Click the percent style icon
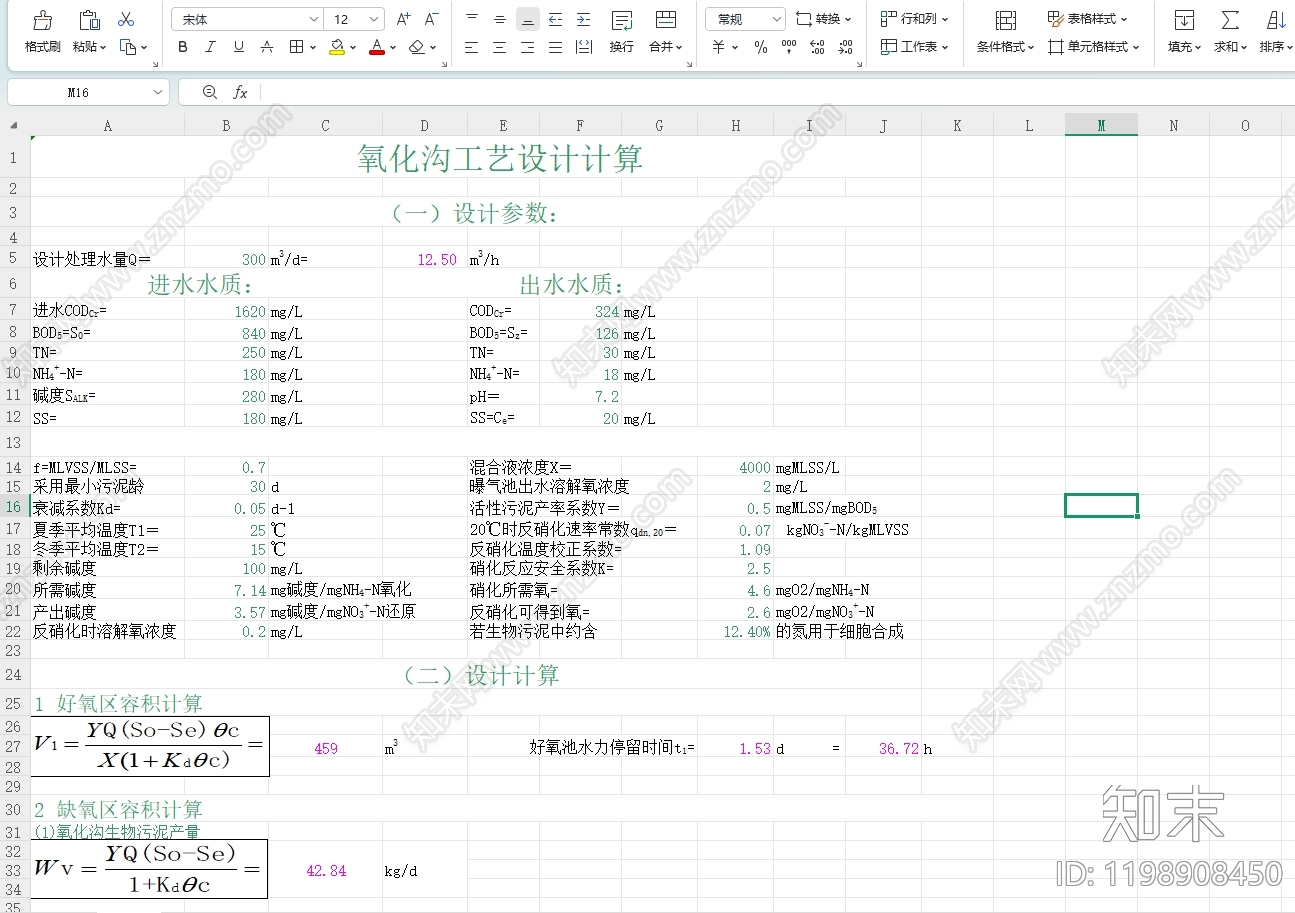The image size is (1295, 913). click(761, 47)
